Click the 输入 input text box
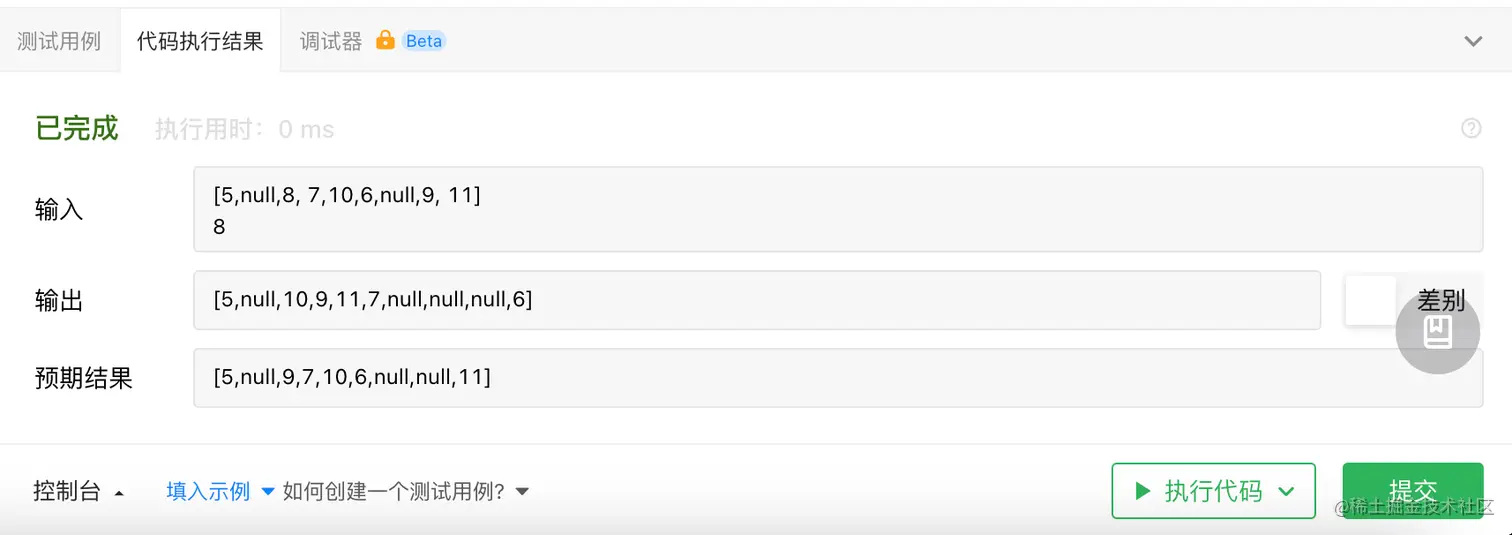This screenshot has width=1512, height=535. click(x=838, y=209)
